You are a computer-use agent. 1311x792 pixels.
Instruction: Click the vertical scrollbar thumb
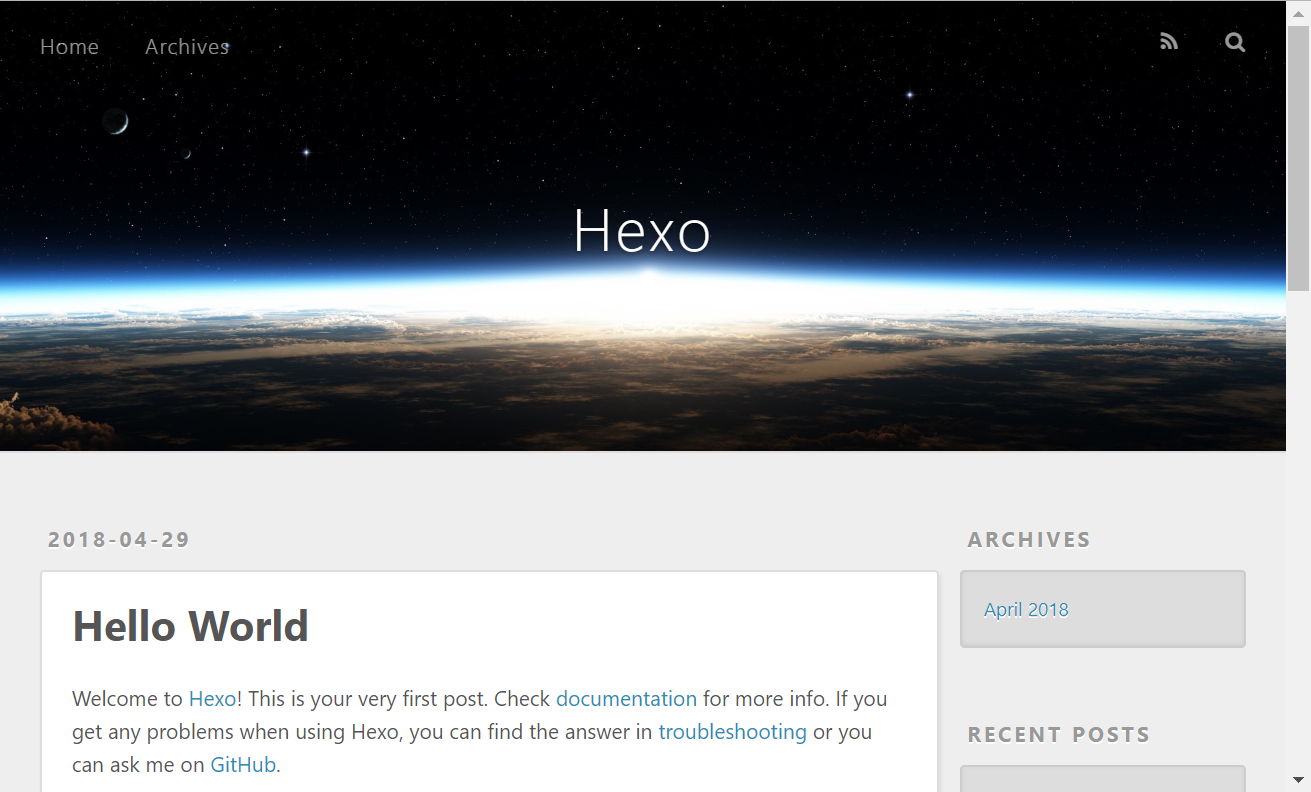[1298, 150]
